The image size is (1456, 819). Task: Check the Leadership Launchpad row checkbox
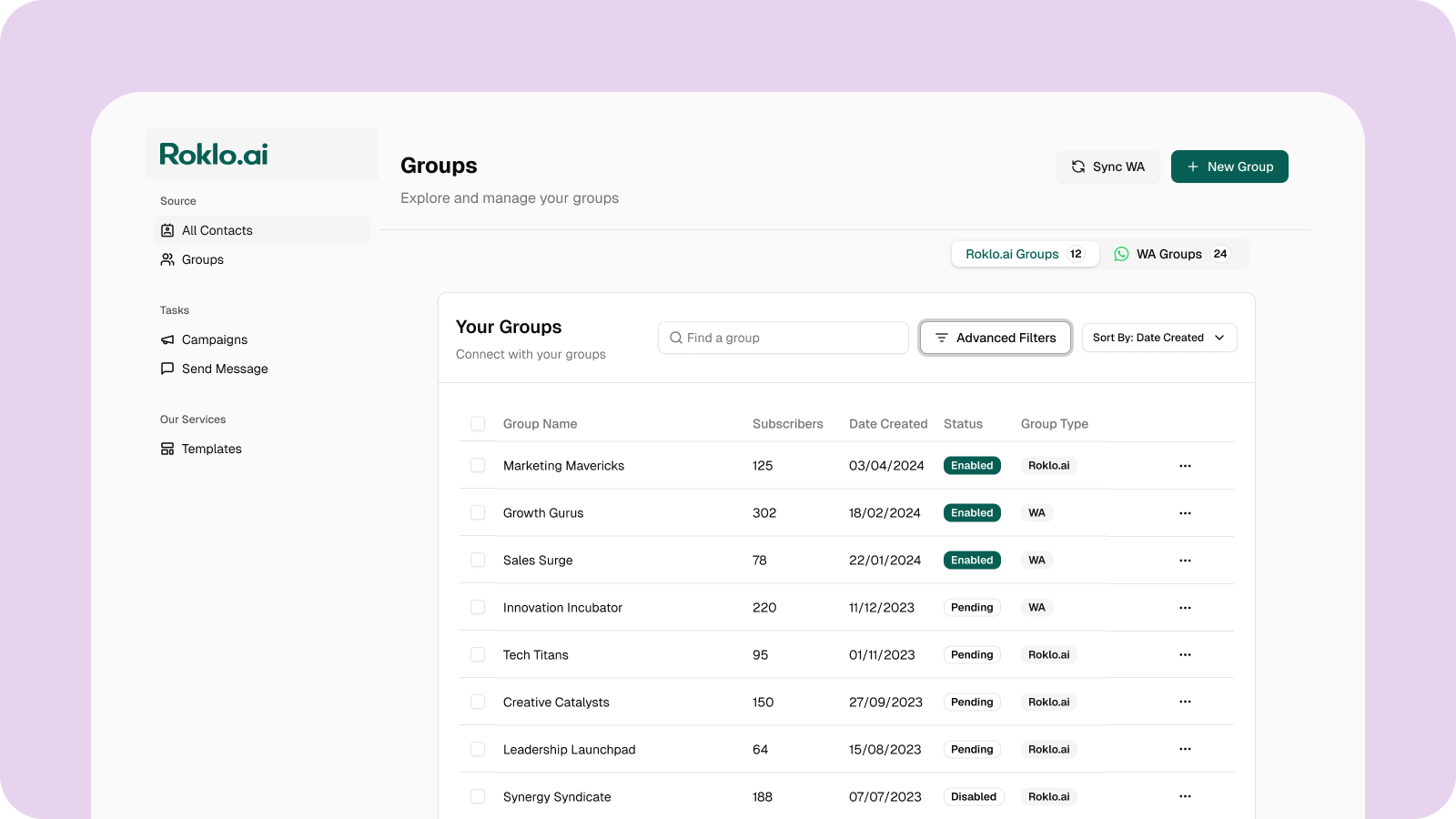[x=478, y=749]
